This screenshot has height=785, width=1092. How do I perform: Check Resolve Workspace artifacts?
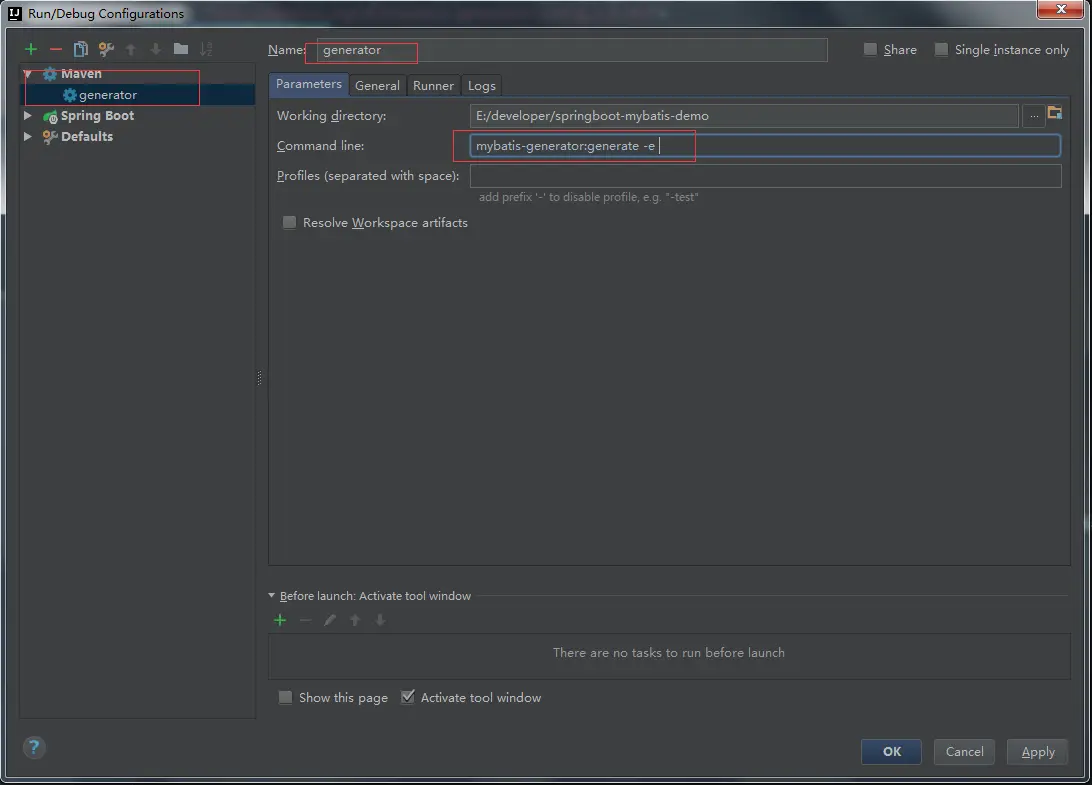click(289, 222)
